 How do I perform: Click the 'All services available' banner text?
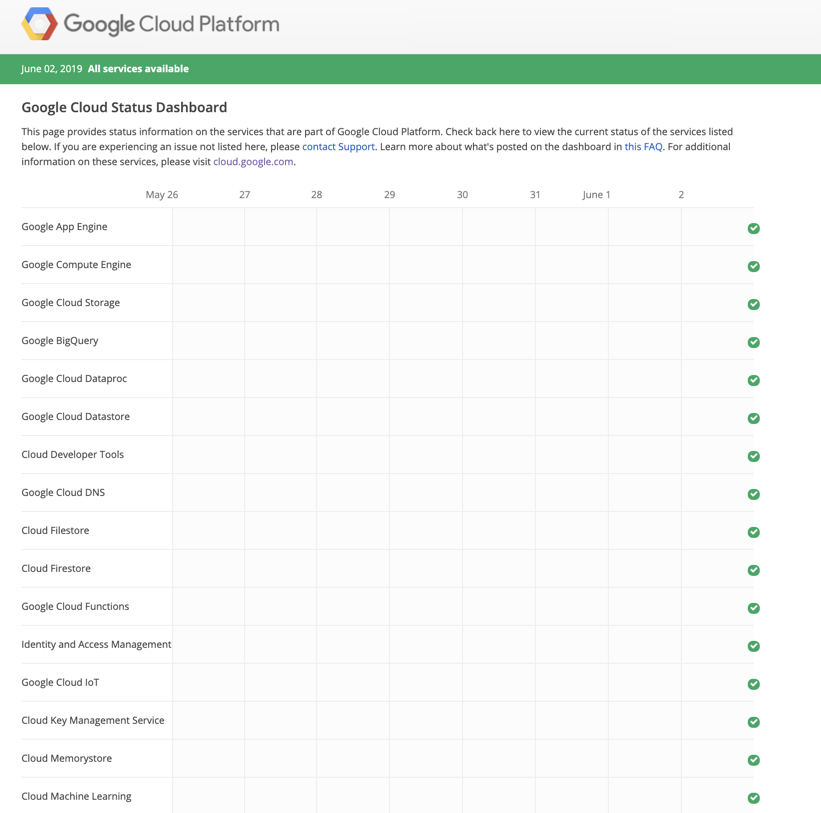coord(138,69)
